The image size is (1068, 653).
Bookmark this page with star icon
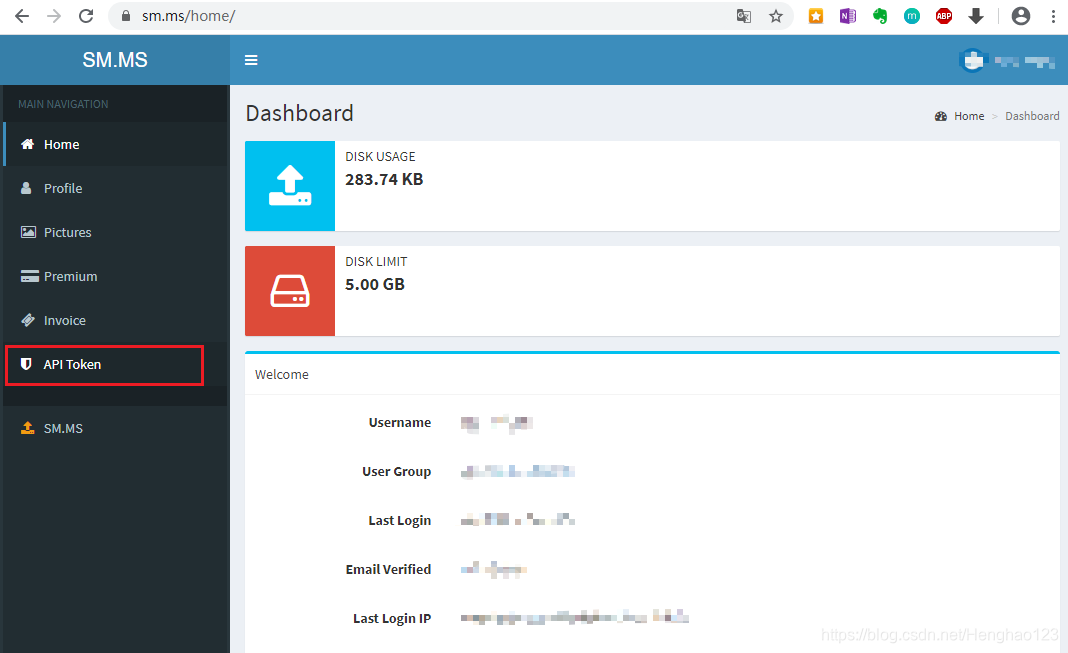pyautogui.click(x=776, y=16)
